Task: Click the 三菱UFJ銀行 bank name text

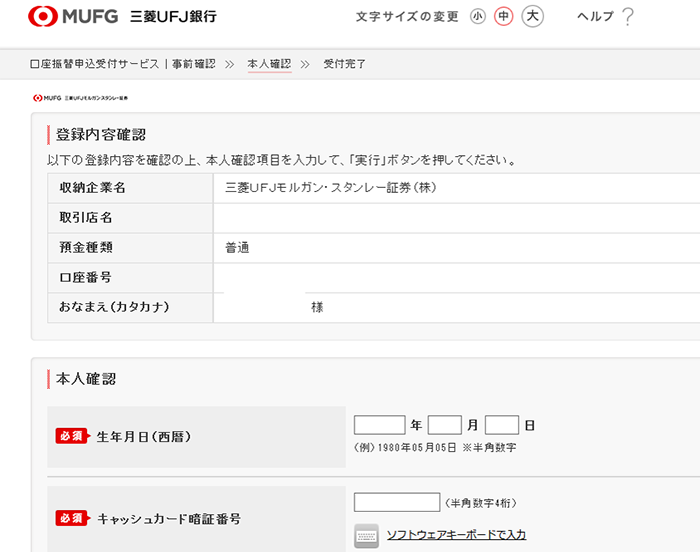Action: (x=173, y=17)
